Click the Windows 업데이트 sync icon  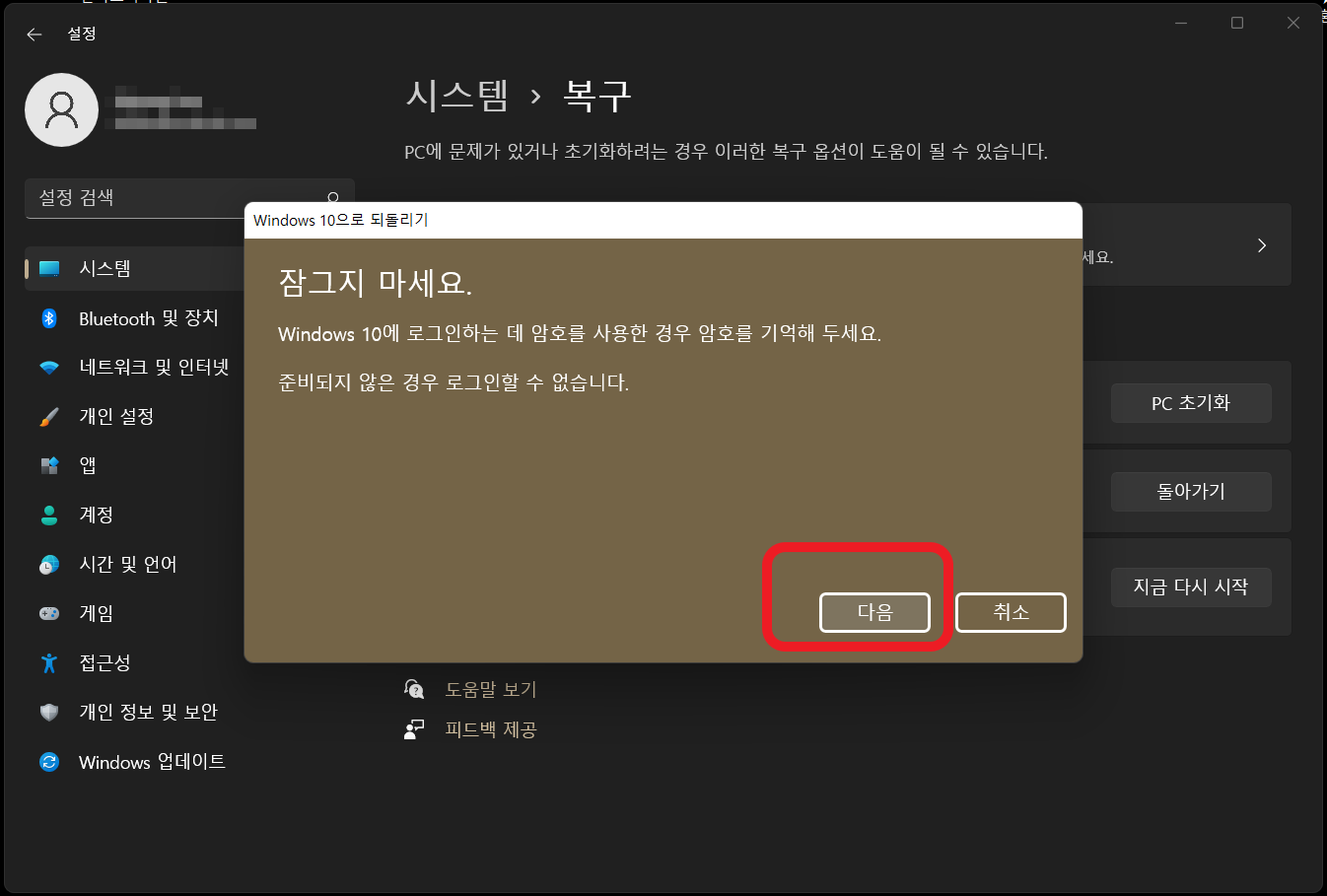coord(49,761)
